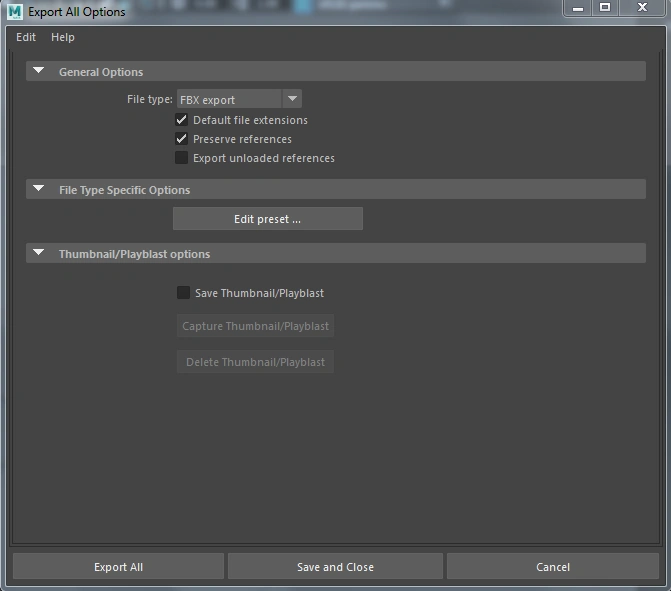Screen dimensions: 671x591
Task: Enable Save Thumbnail/Playblast checkbox
Action: click(183, 293)
